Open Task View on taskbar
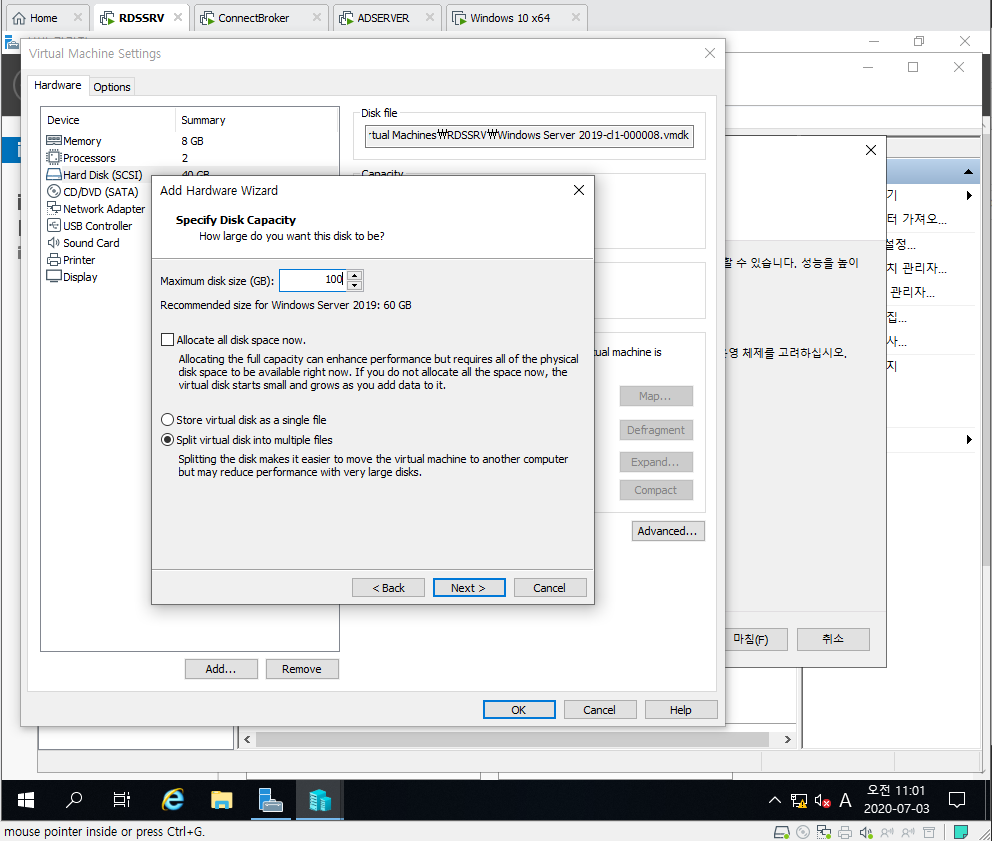 click(121, 801)
